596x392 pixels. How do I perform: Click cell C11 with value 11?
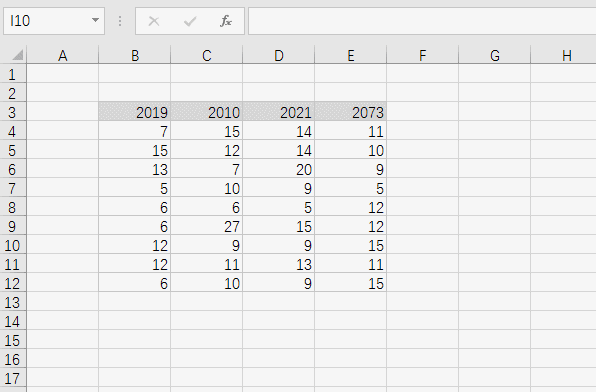[x=206, y=264]
